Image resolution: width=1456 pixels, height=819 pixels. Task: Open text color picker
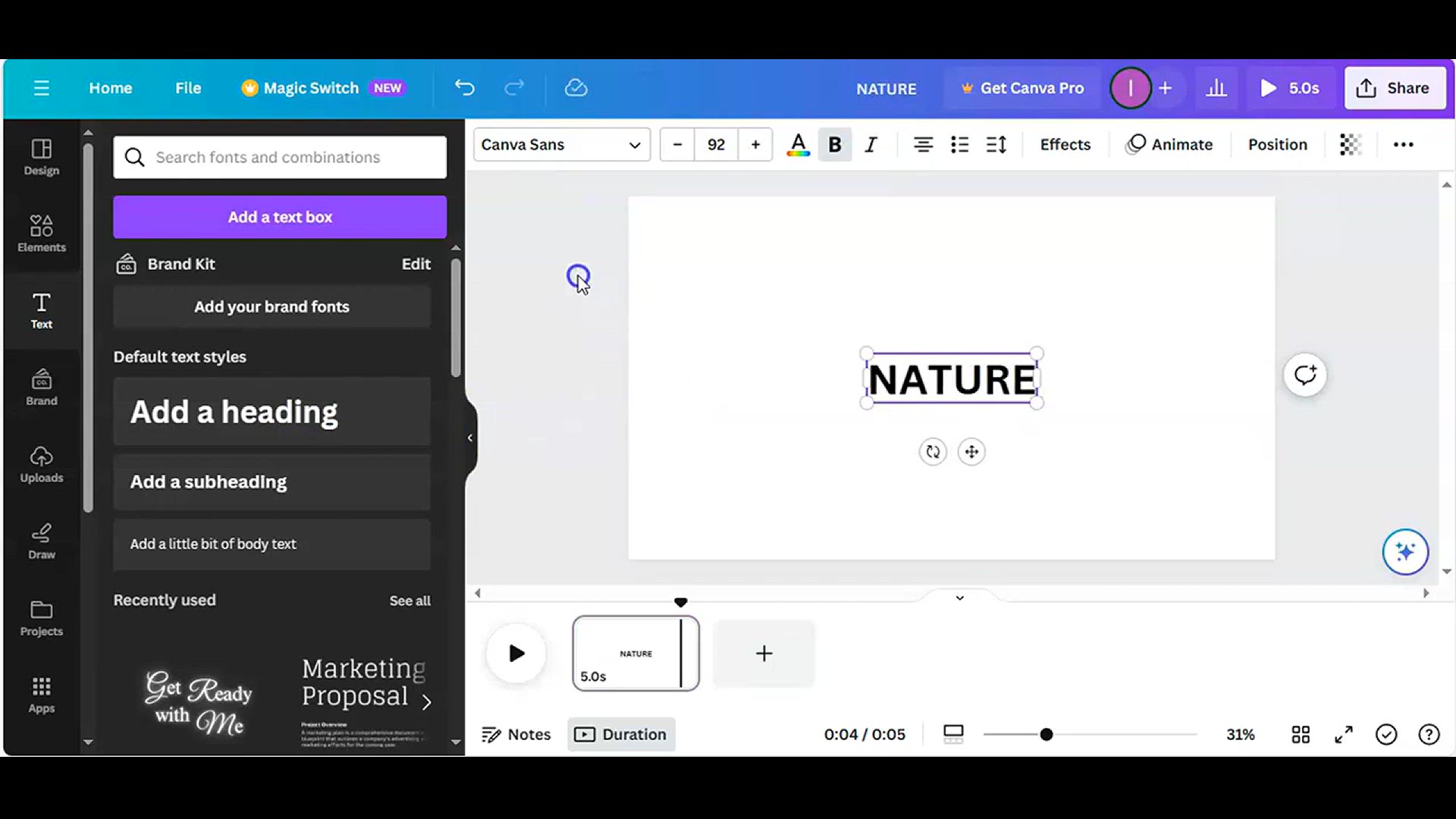click(x=798, y=144)
